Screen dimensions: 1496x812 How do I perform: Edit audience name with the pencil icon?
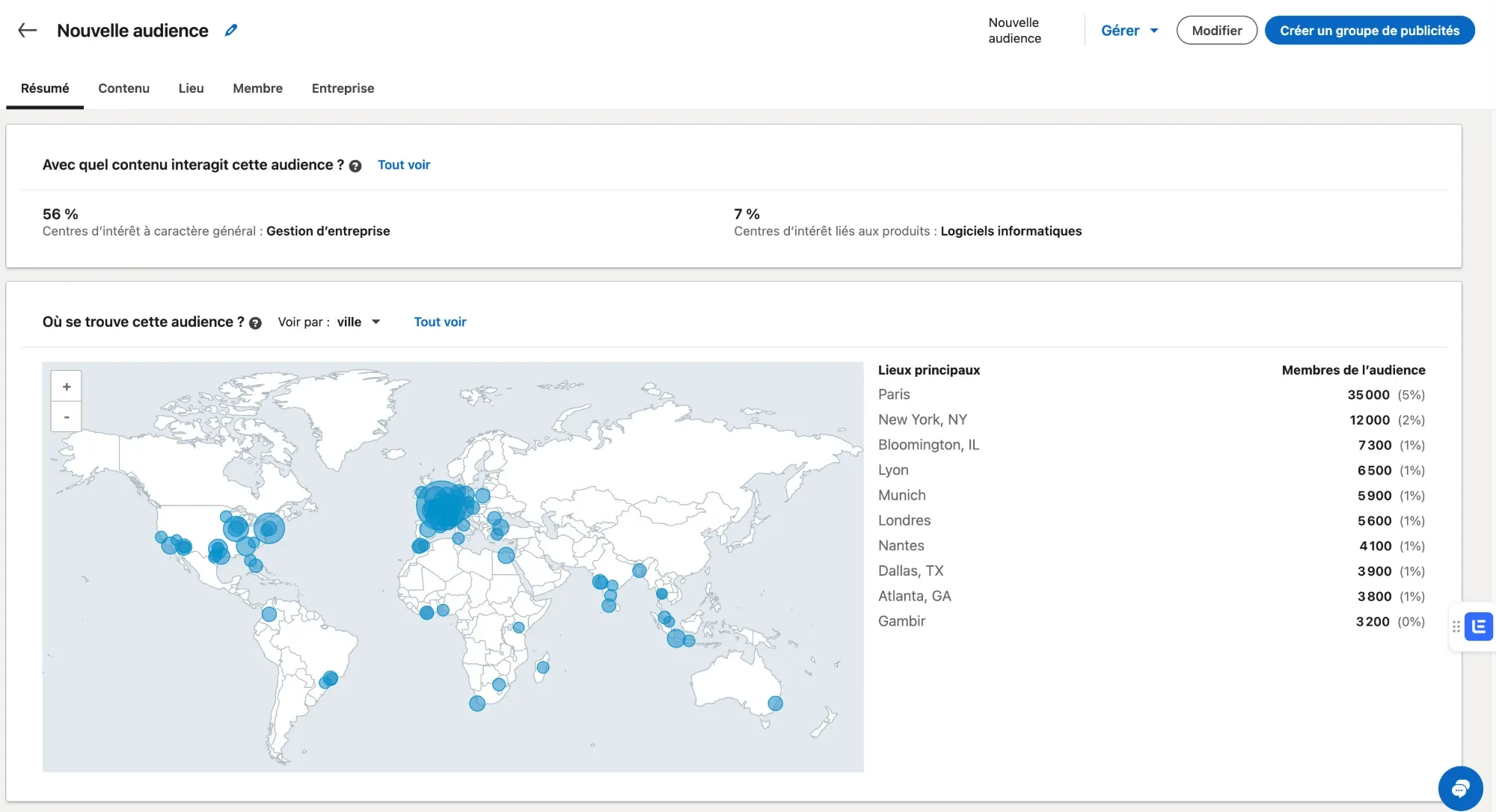pyautogui.click(x=231, y=30)
